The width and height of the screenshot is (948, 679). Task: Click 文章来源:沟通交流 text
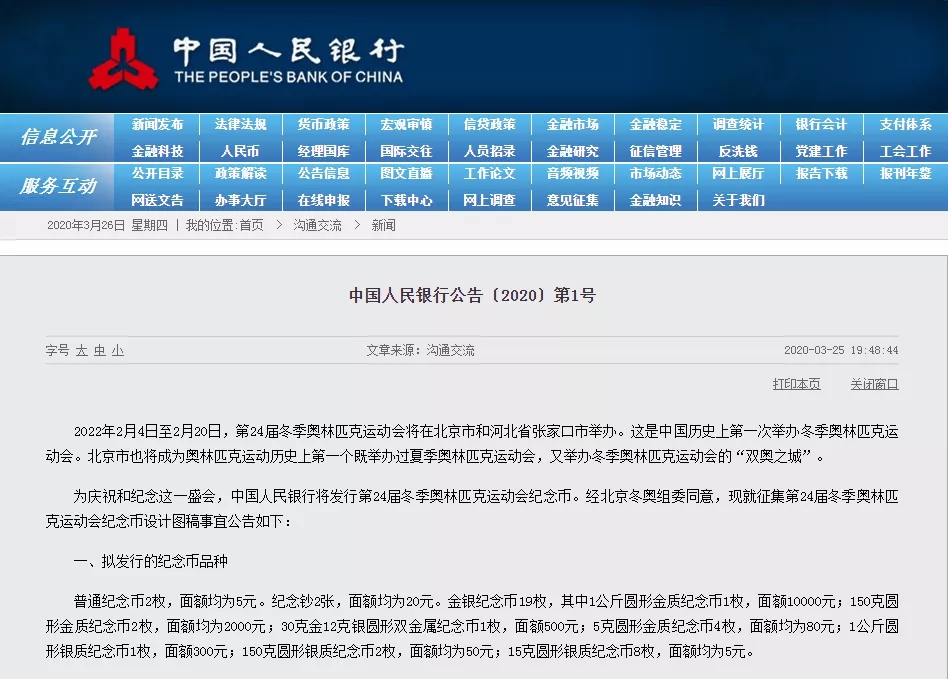[420, 351]
